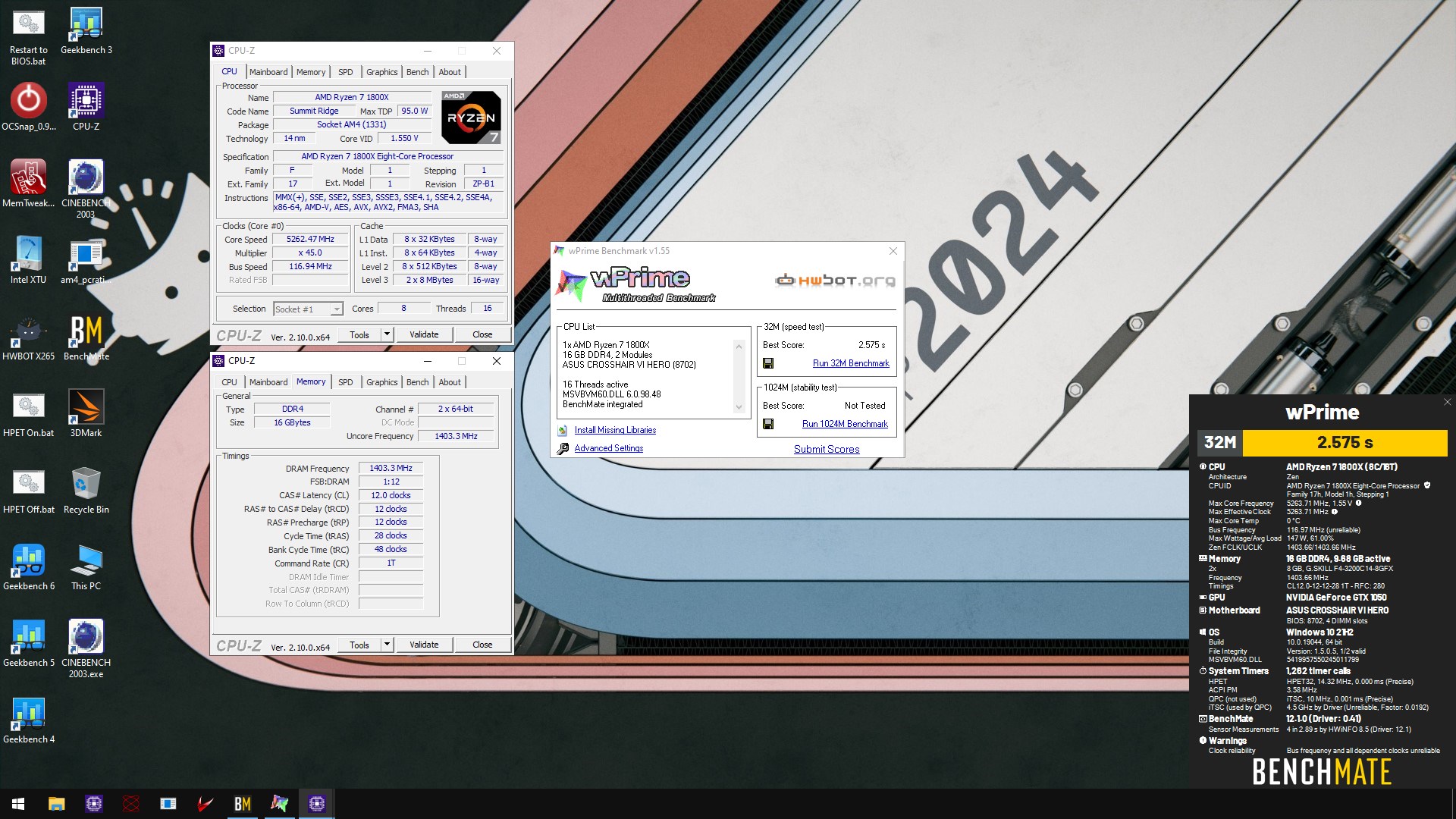Switch to Memory tab in top CPU-Z window
Image resolution: width=1456 pixels, height=819 pixels.
point(311,72)
